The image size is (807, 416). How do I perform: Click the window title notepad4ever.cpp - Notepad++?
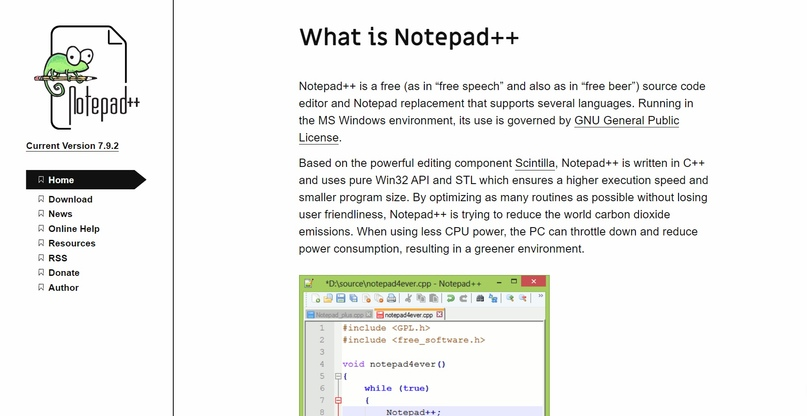click(404, 284)
